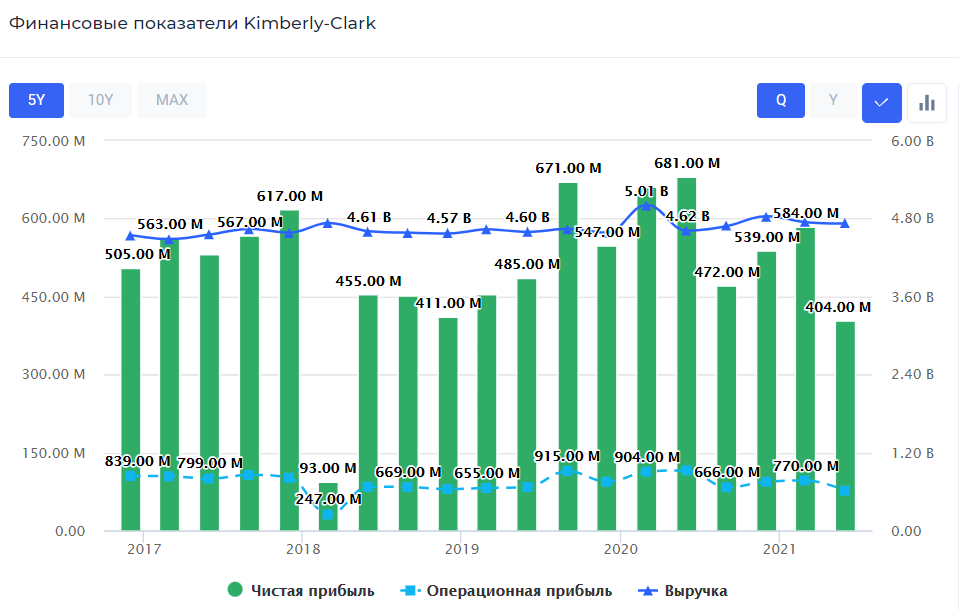This screenshot has width=959, height=610.
Task: Click the 671.00 M bar label
Action: coord(568,168)
